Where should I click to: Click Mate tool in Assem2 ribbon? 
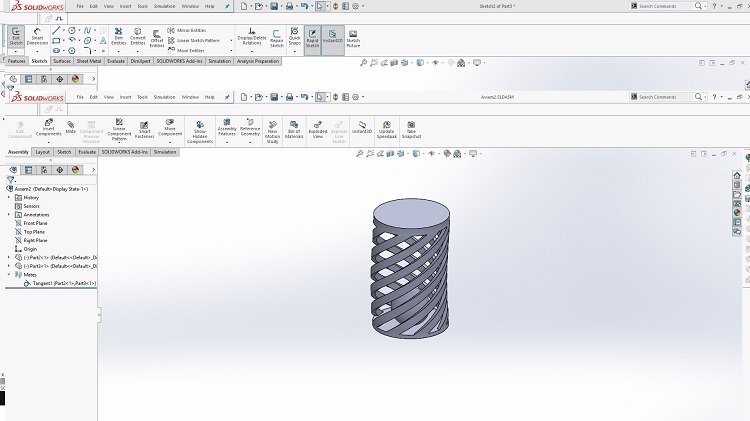point(70,127)
